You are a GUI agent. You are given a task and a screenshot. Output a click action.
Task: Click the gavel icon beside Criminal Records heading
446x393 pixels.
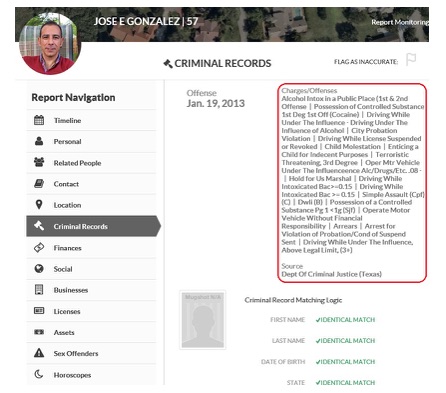click(168, 63)
